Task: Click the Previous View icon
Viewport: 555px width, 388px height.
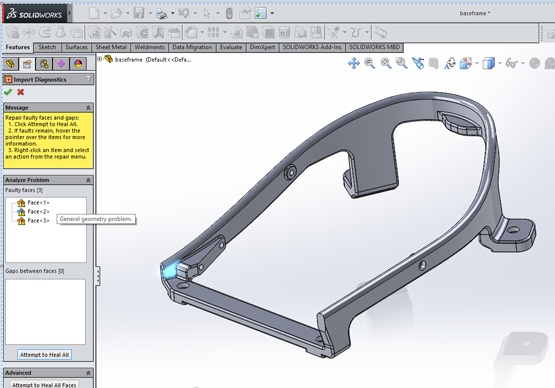Action: (418, 64)
